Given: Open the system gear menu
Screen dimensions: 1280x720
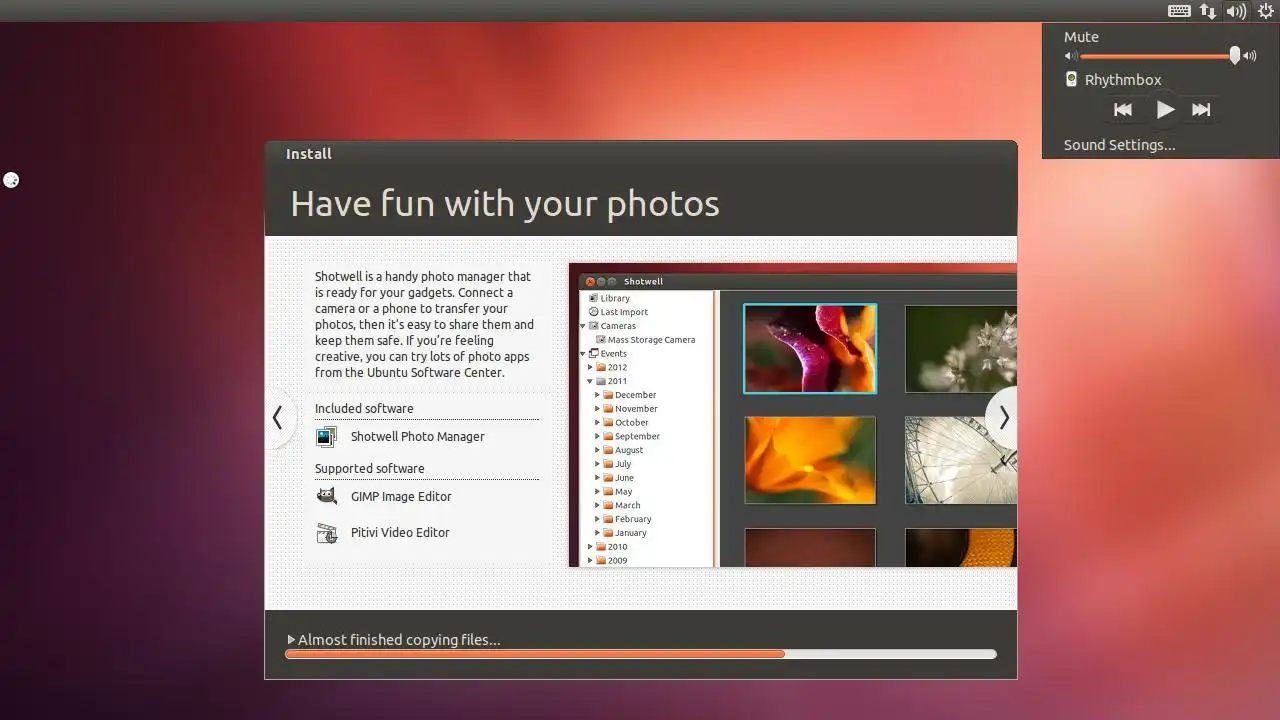Looking at the screenshot, I should point(1265,11).
